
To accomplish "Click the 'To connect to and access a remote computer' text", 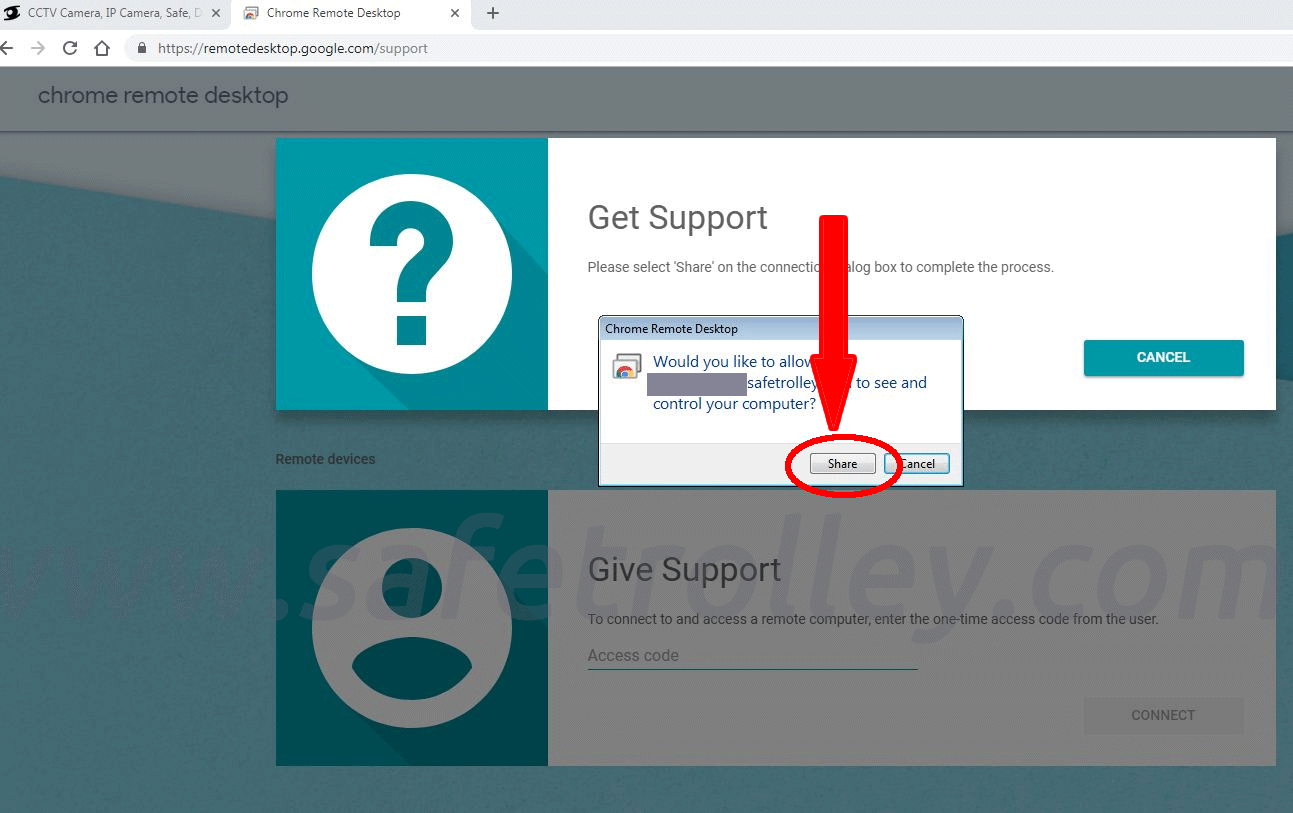I will coord(873,619).
